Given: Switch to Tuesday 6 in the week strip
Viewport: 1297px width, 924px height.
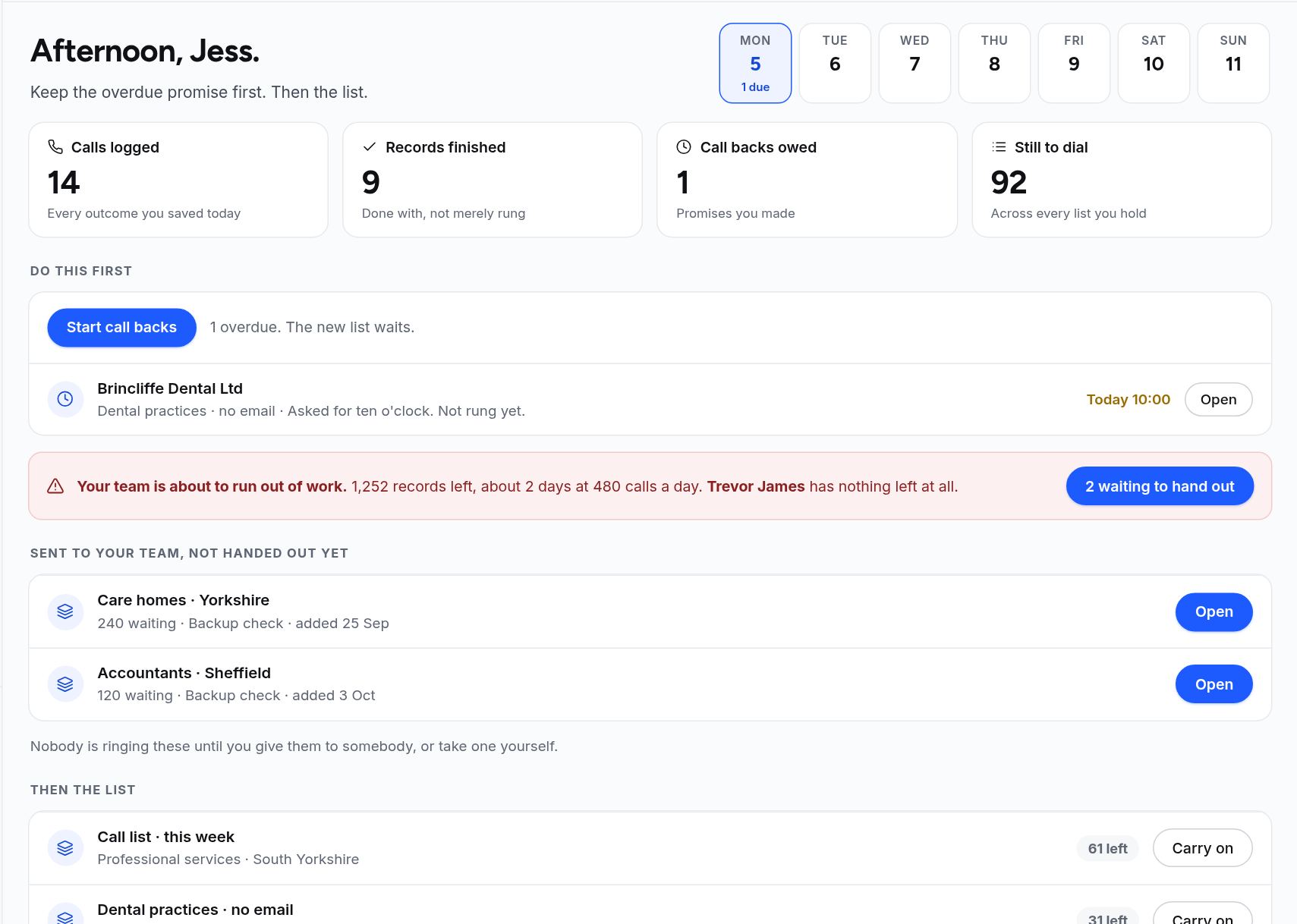Looking at the screenshot, I should click(x=835, y=63).
